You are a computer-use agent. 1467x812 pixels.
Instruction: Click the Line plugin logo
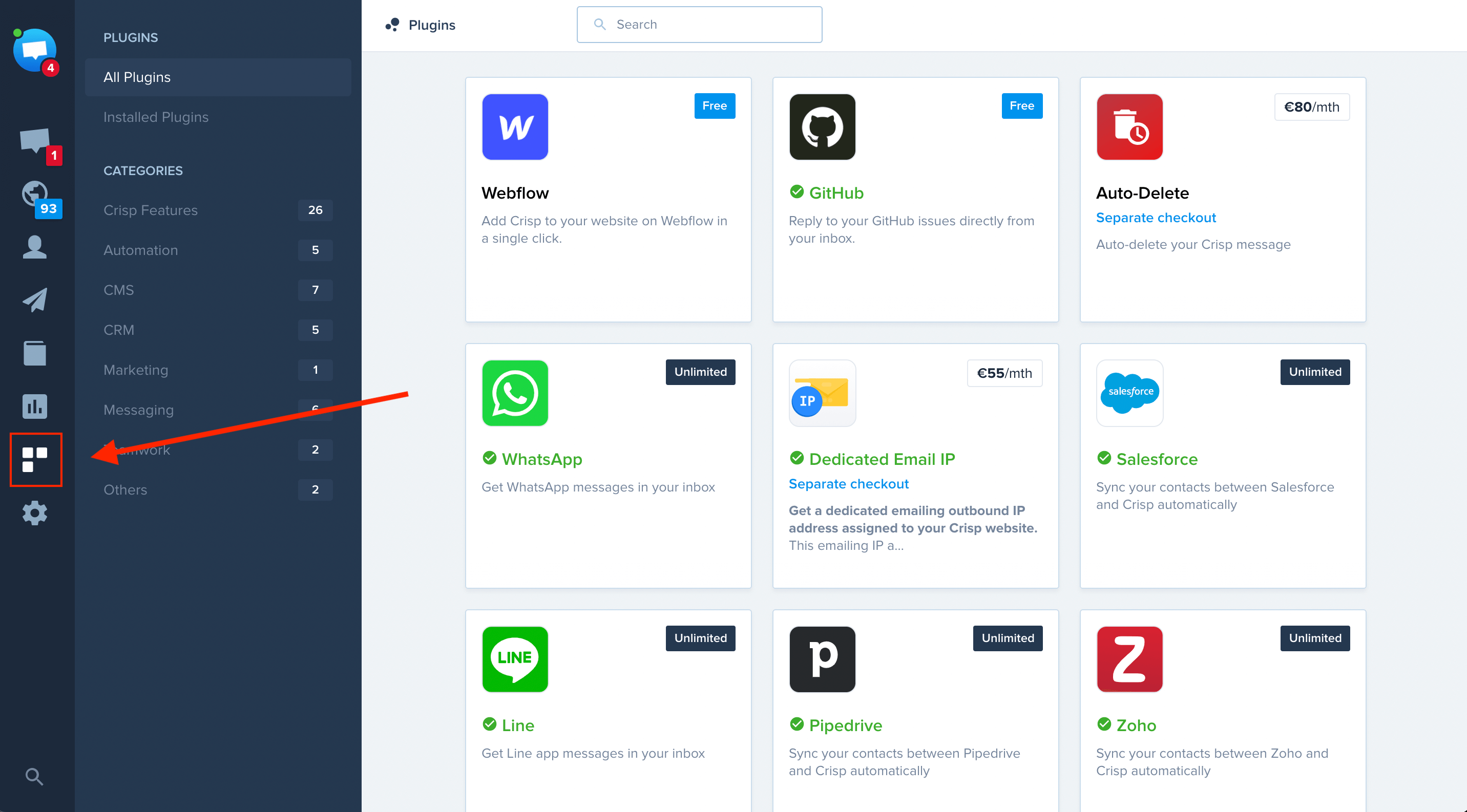pyautogui.click(x=515, y=659)
